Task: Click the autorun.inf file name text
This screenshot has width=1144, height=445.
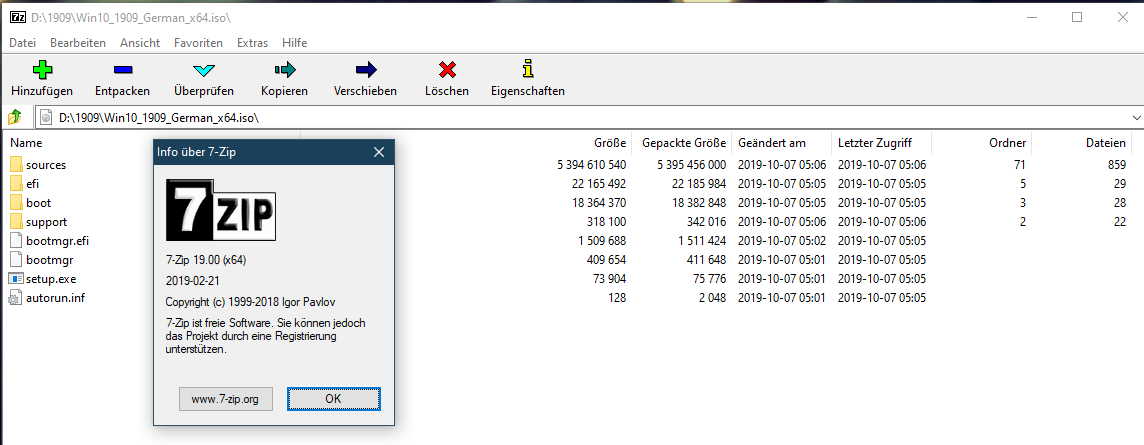Action: coord(55,298)
